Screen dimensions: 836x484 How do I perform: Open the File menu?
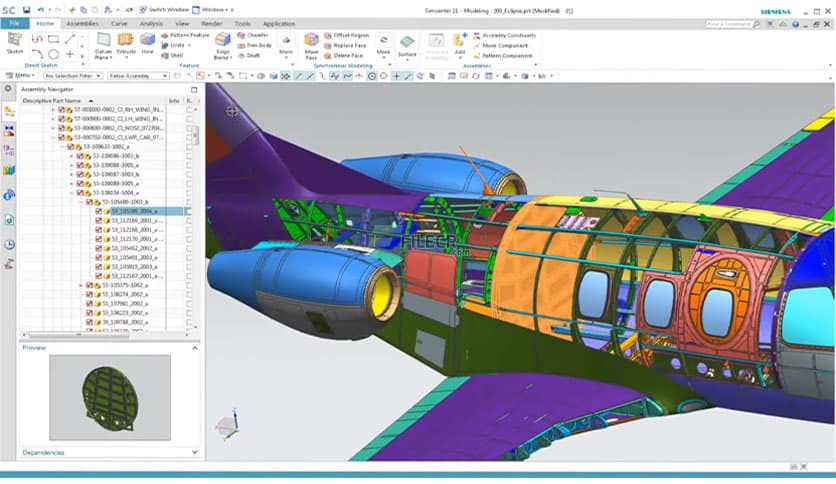coord(14,23)
